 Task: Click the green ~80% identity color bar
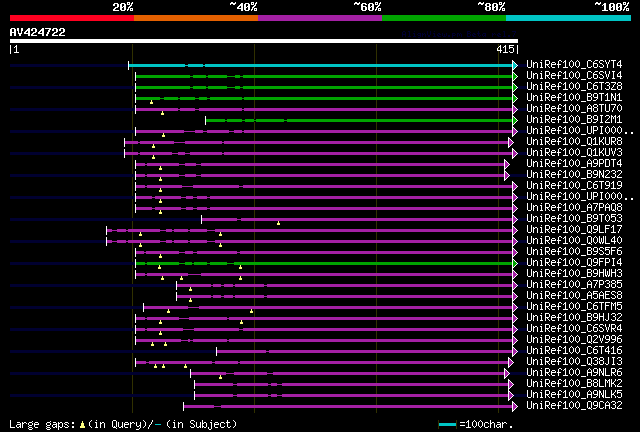coord(444,18)
